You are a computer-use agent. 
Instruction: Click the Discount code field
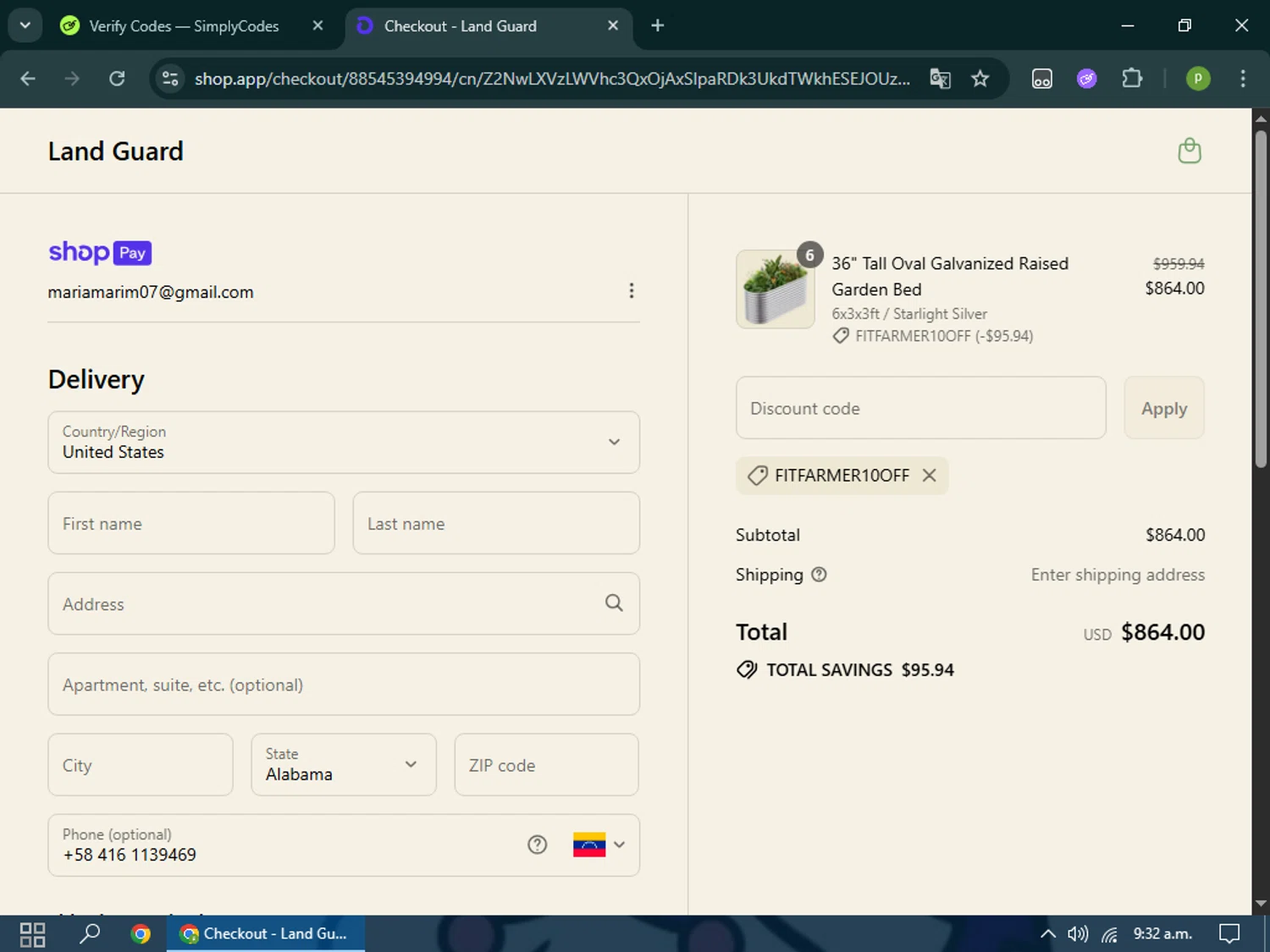pyautogui.click(x=921, y=408)
